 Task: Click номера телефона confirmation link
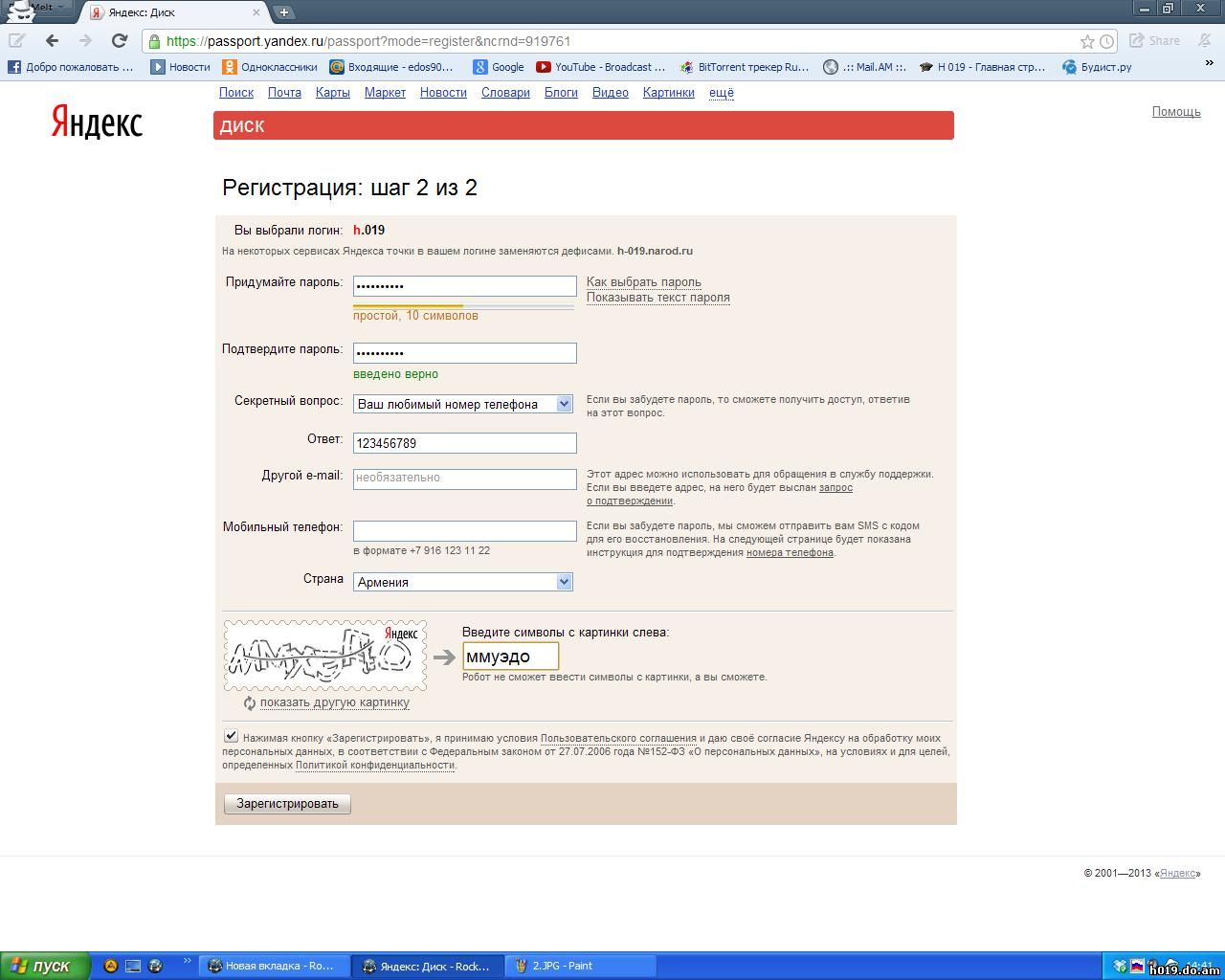pyautogui.click(x=790, y=552)
